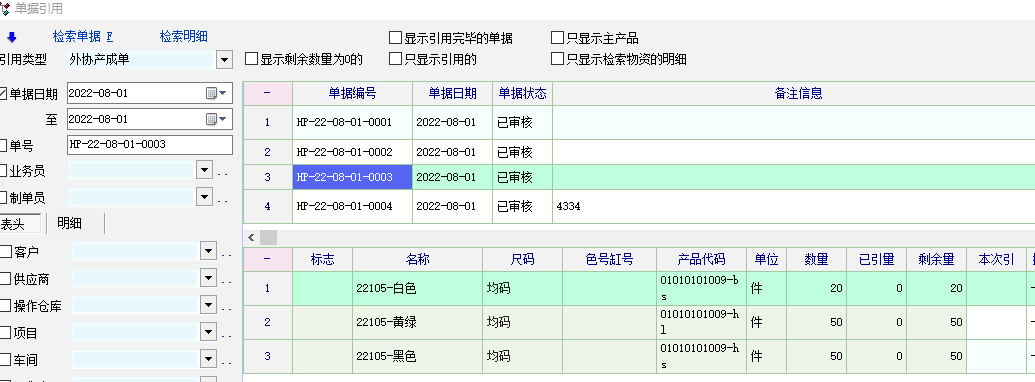Viewport: 1035px width, 382px height.
Task: Switch to the 明细 tab
Action: pos(69,223)
